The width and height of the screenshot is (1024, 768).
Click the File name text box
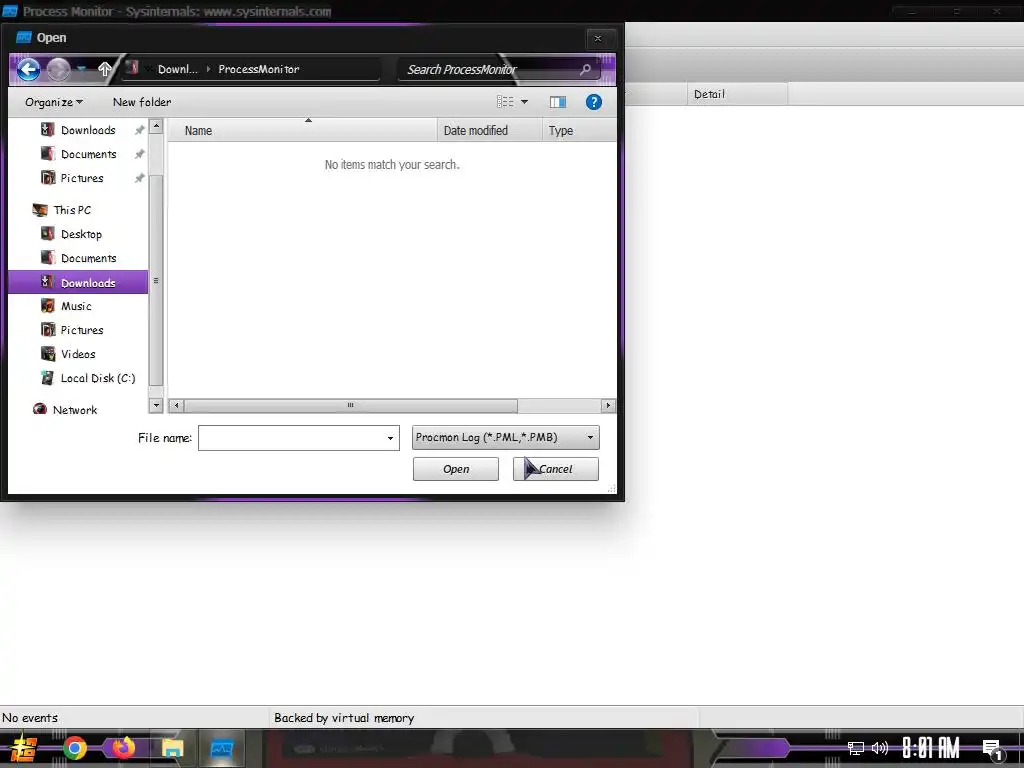point(291,438)
